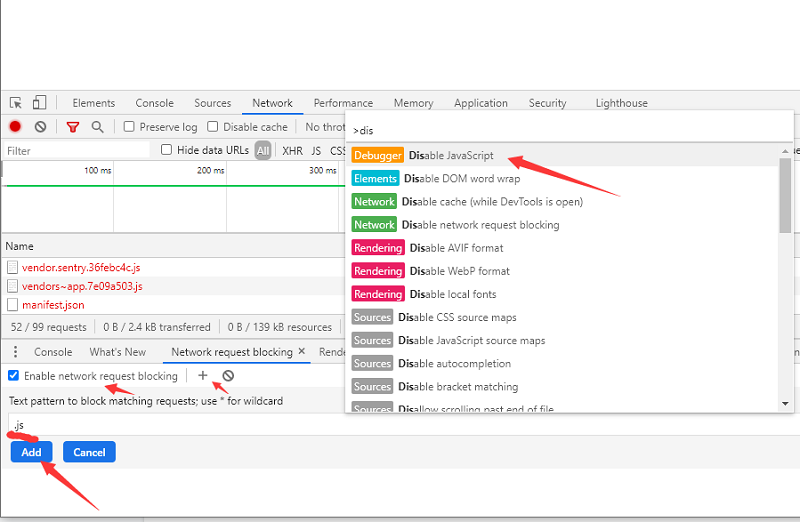Tick the Hide data URLs checkbox
800x522 pixels.
167,150
